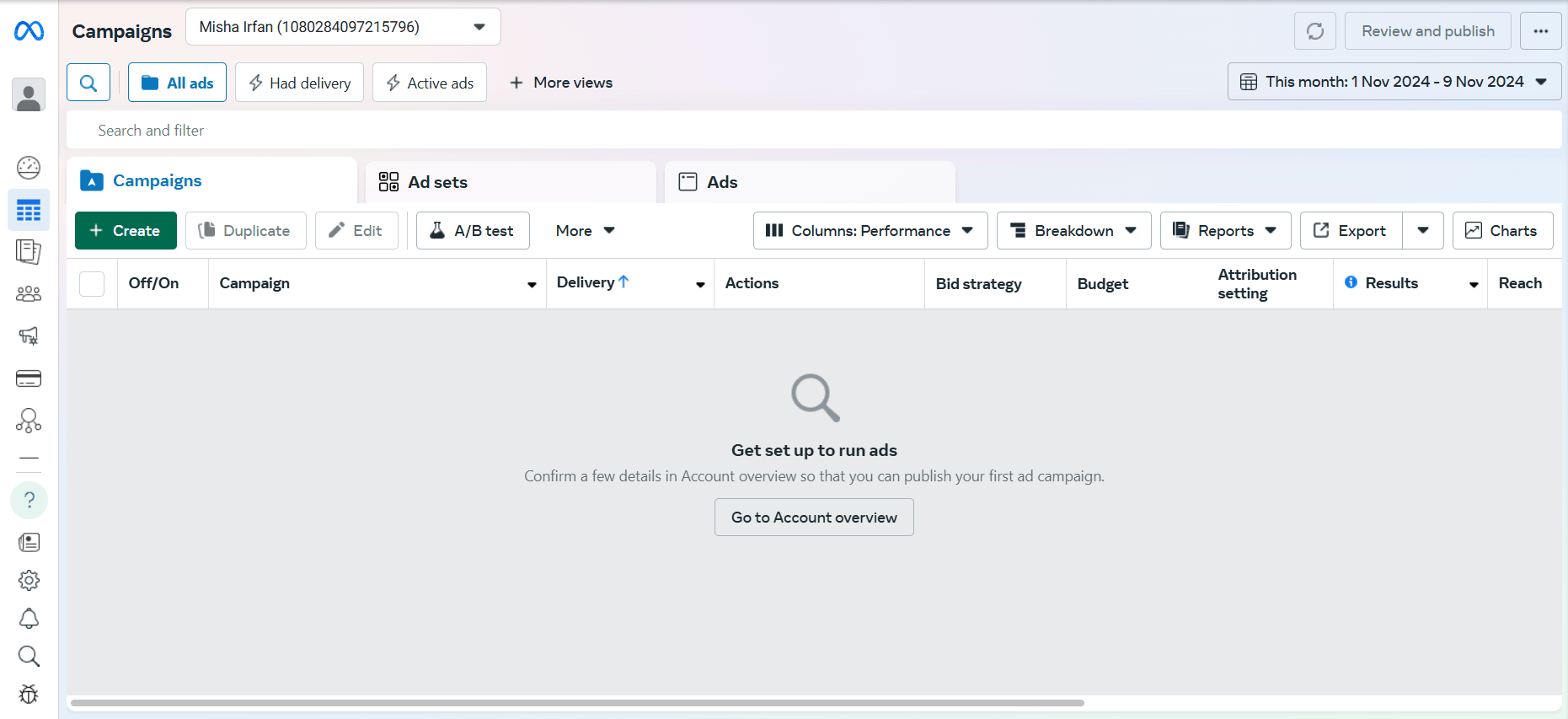Open Billing card icon in sidebar
1568x719 pixels.
pyautogui.click(x=29, y=378)
